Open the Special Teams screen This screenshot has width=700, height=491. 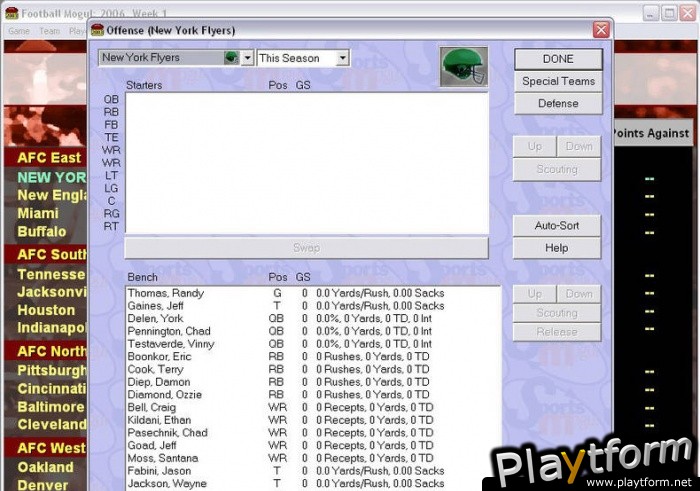click(x=558, y=81)
